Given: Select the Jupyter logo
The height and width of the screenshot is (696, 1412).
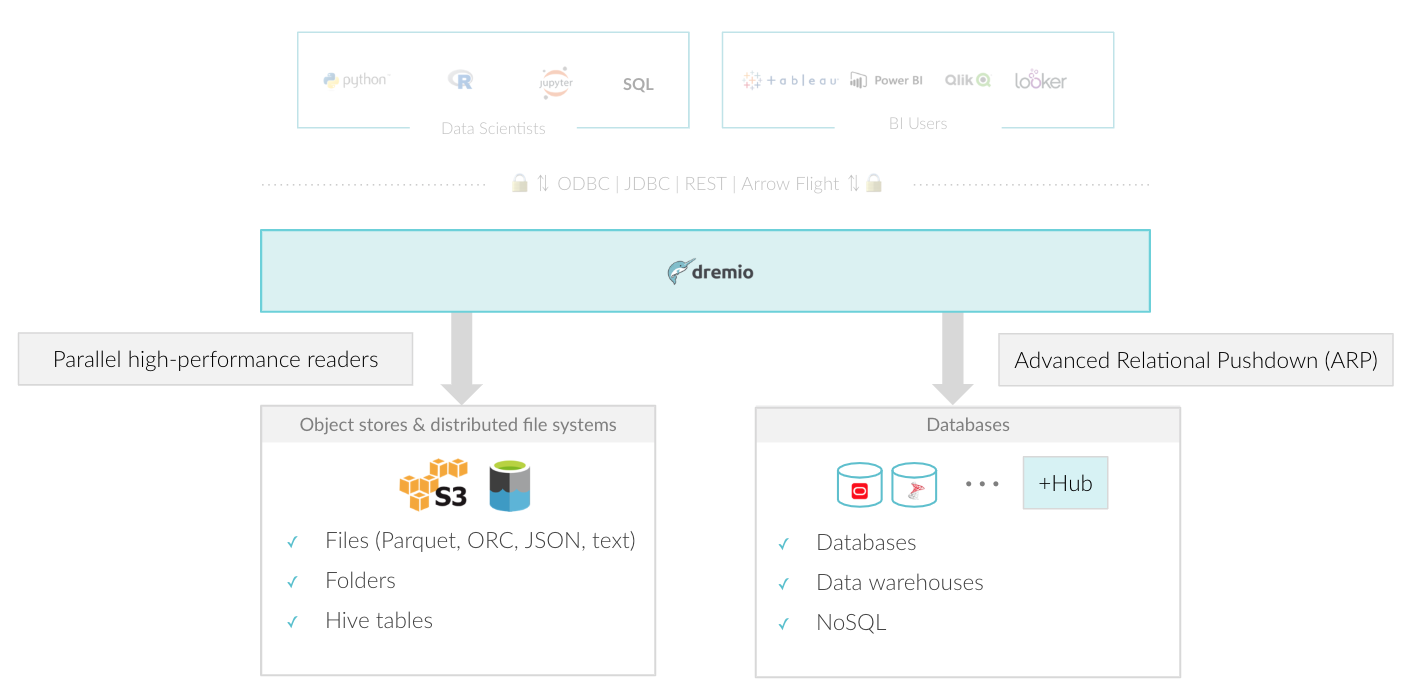Looking at the screenshot, I should pos(555,82).
